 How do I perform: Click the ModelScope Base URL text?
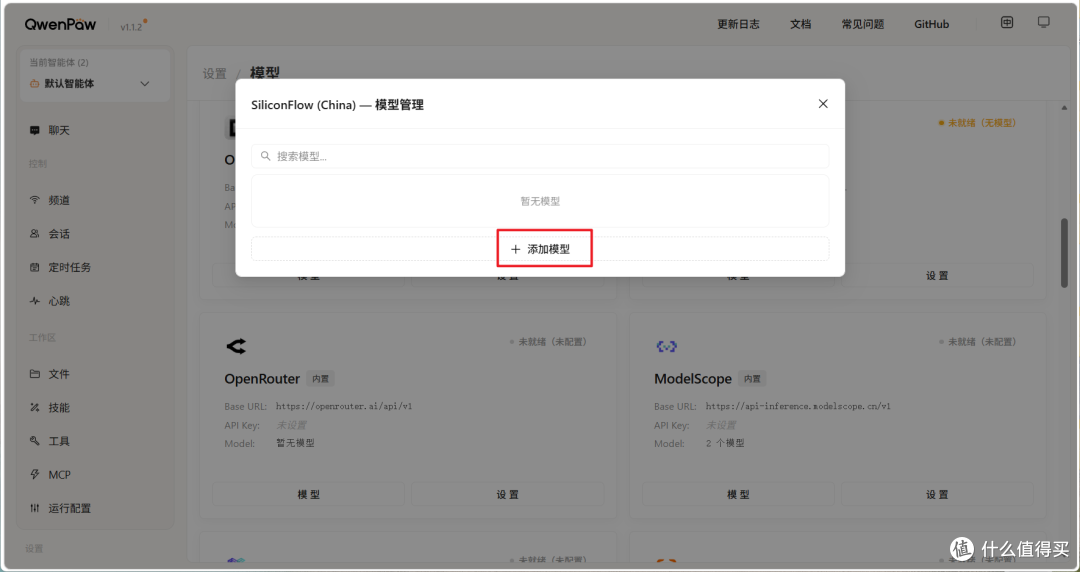tap(798, 407)
